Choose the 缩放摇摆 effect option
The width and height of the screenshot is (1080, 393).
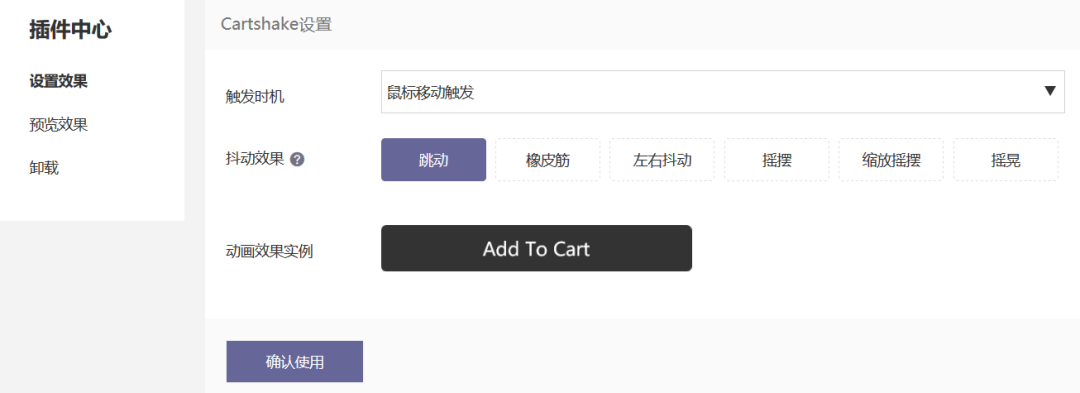tap(891, 160)
